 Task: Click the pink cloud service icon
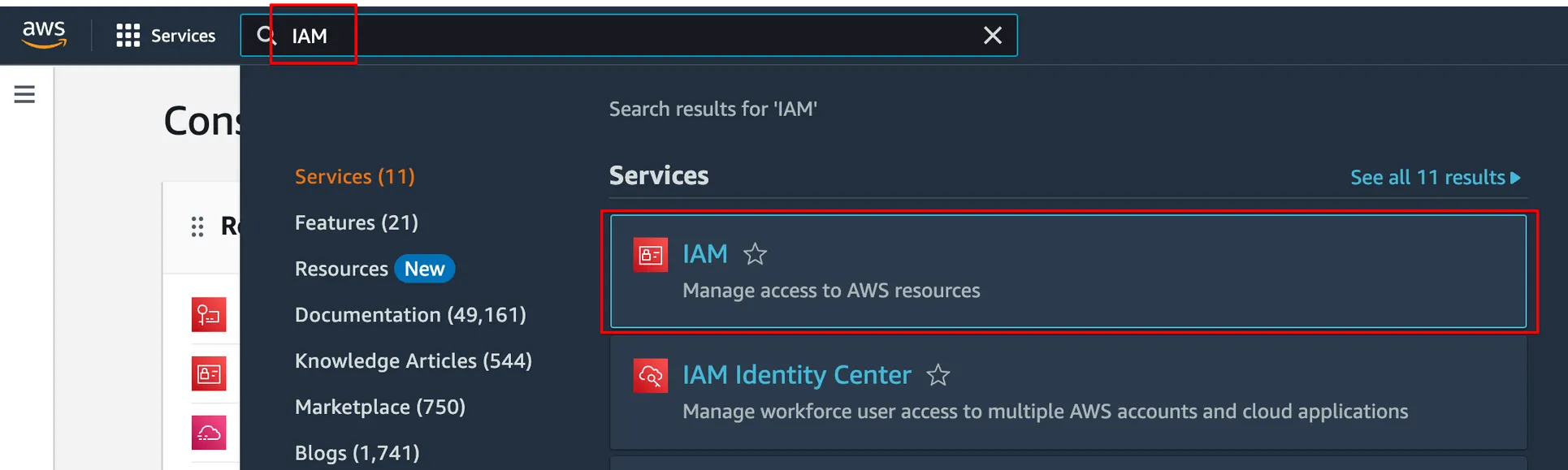(x=209, y=433)
